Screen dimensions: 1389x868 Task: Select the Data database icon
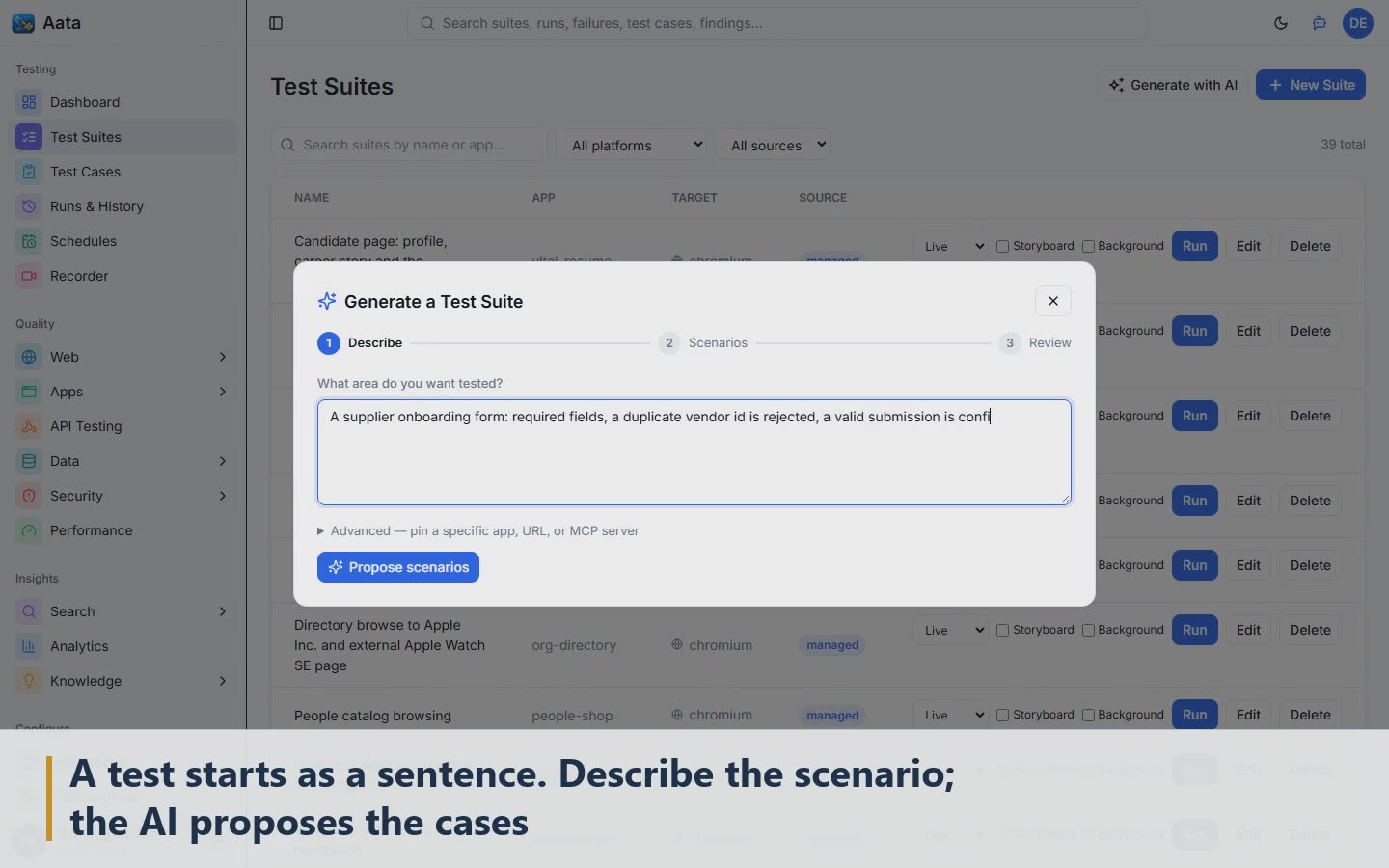29,461
